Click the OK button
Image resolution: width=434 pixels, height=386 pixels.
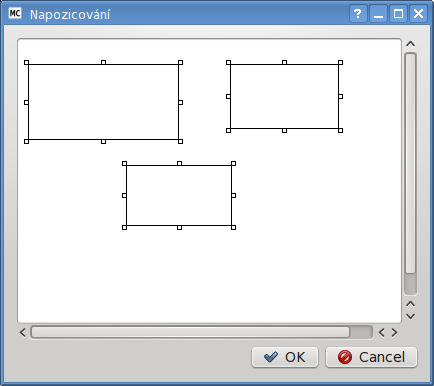pyautogui.click(x=285, y=357)
